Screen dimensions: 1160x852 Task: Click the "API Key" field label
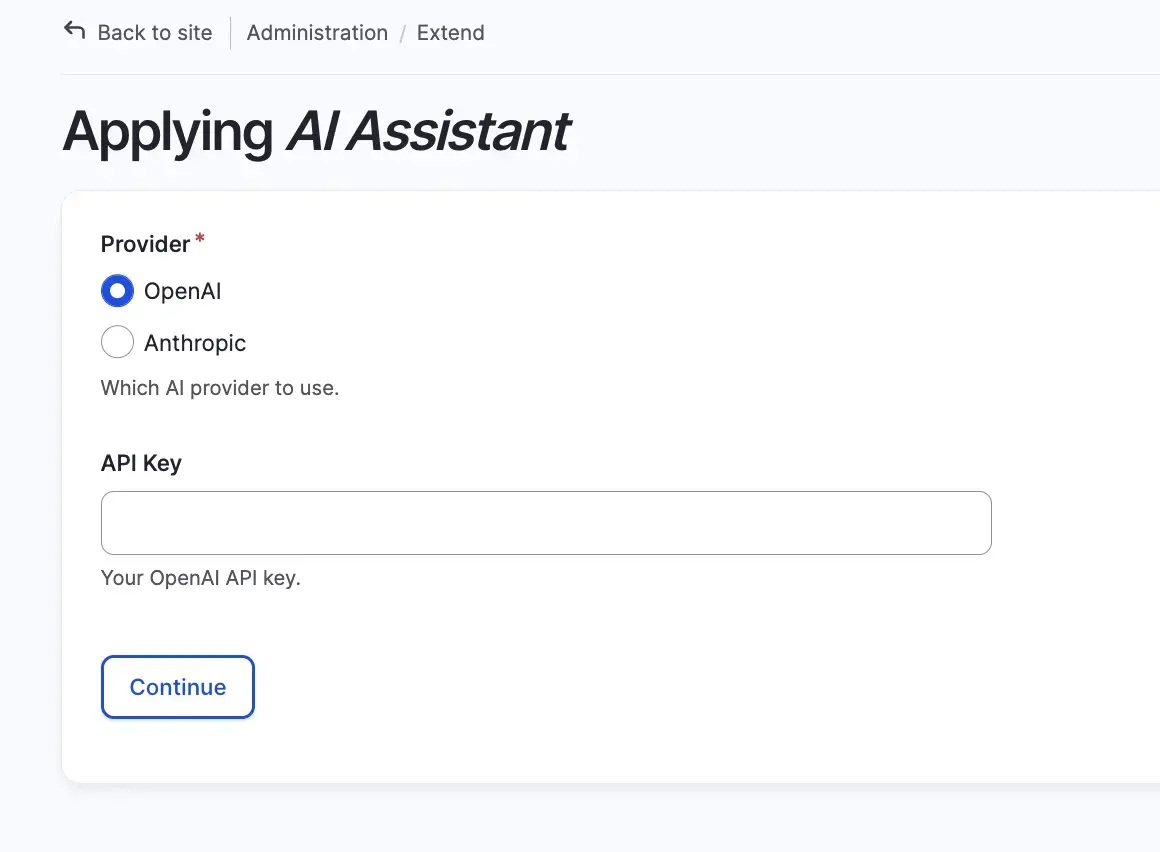pyautogui.click(x=141, y=464)
